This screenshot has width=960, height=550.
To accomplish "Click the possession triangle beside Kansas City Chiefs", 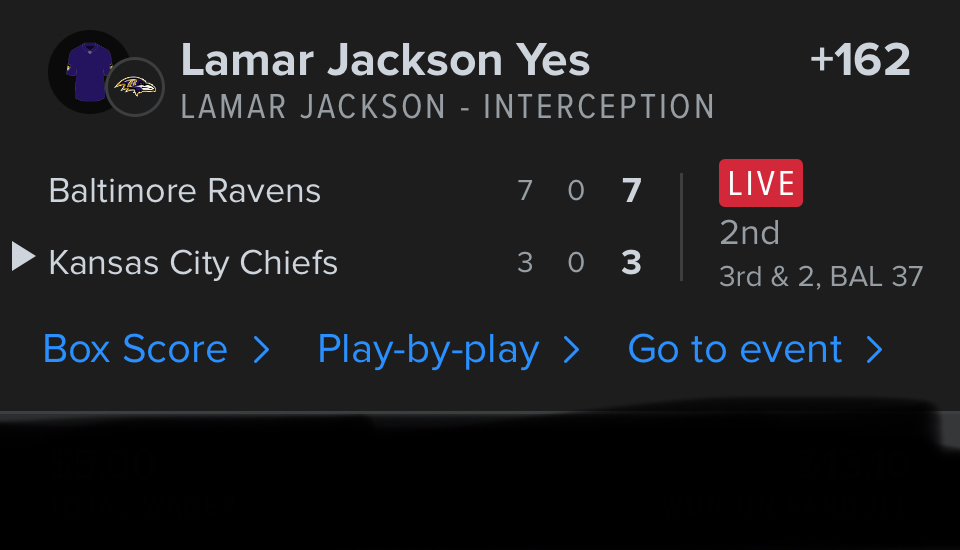I will (23, 257).
